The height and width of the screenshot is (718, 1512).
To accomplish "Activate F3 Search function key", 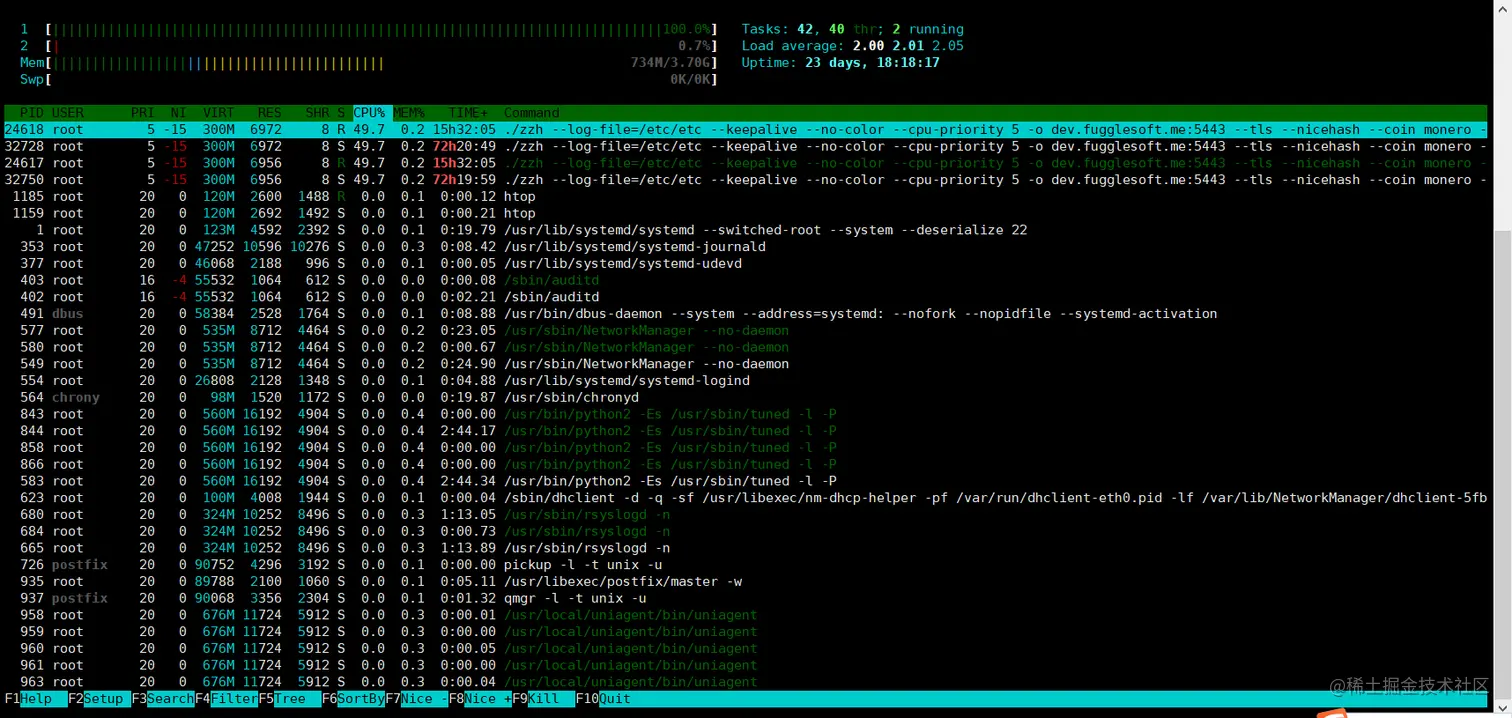I will click(162, 699).
